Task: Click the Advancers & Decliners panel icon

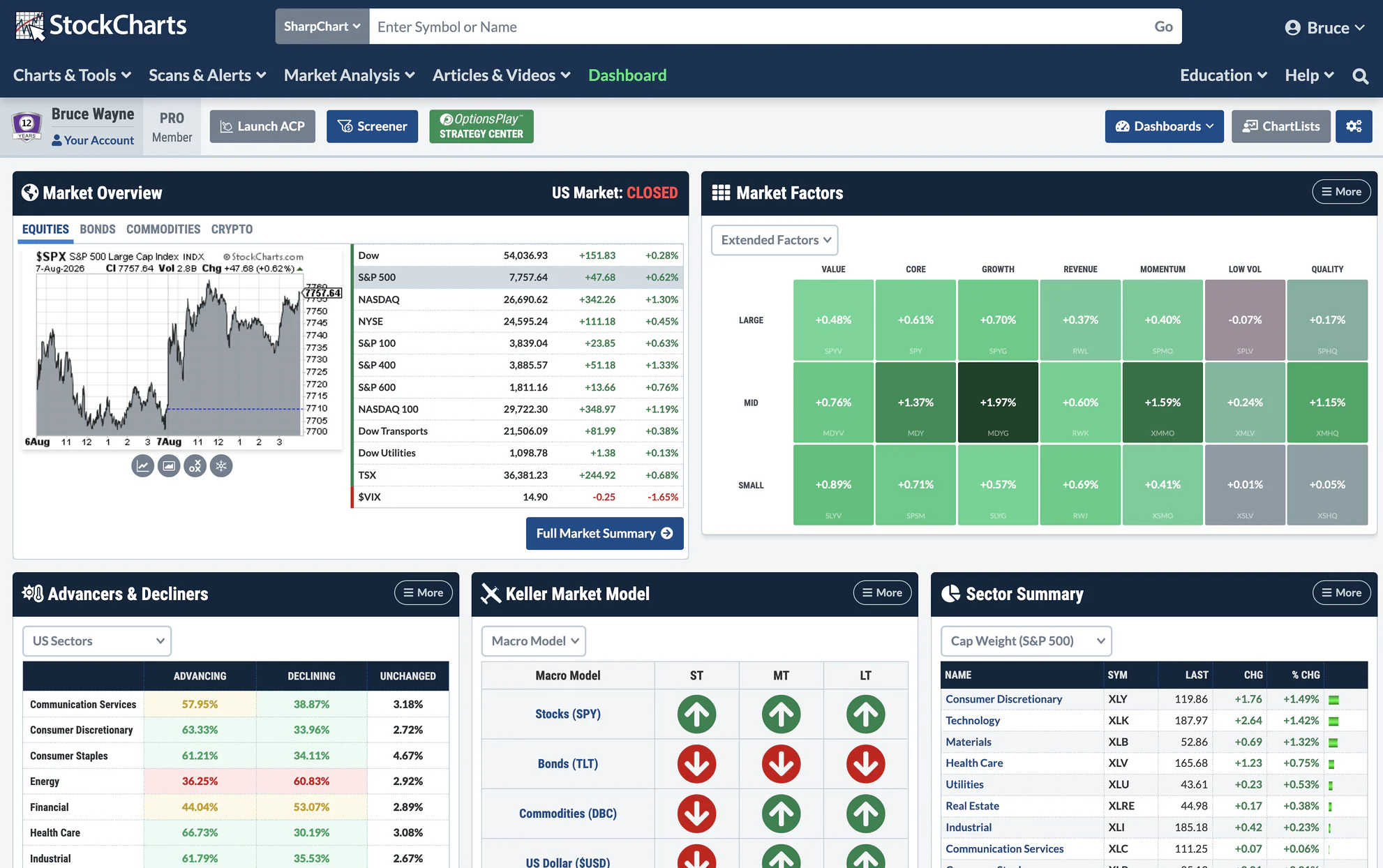Action: (x=33, y=593)
